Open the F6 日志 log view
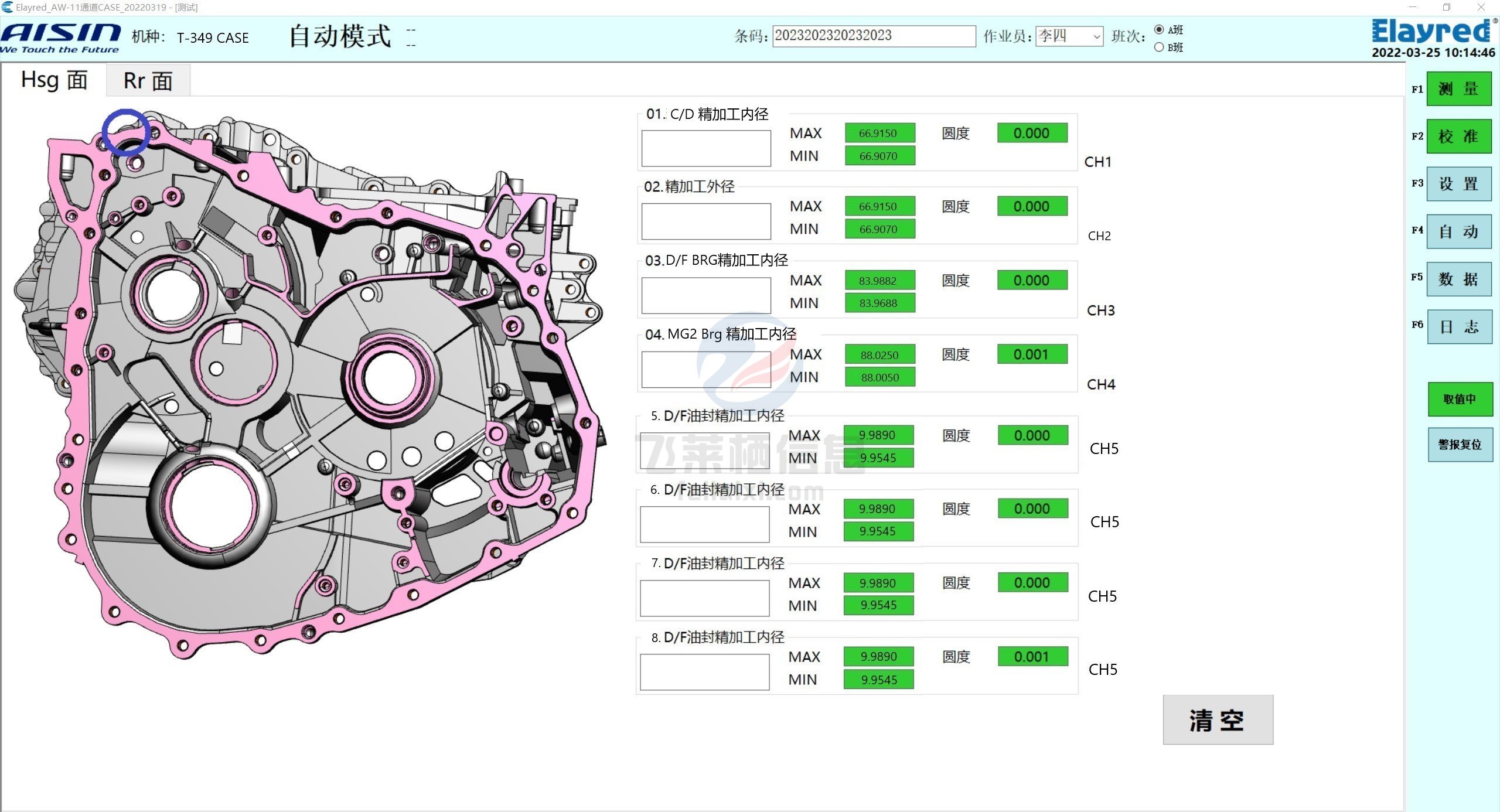Image resolution: width=1500 pixels, height=812 pixels. coord(1458,326)
